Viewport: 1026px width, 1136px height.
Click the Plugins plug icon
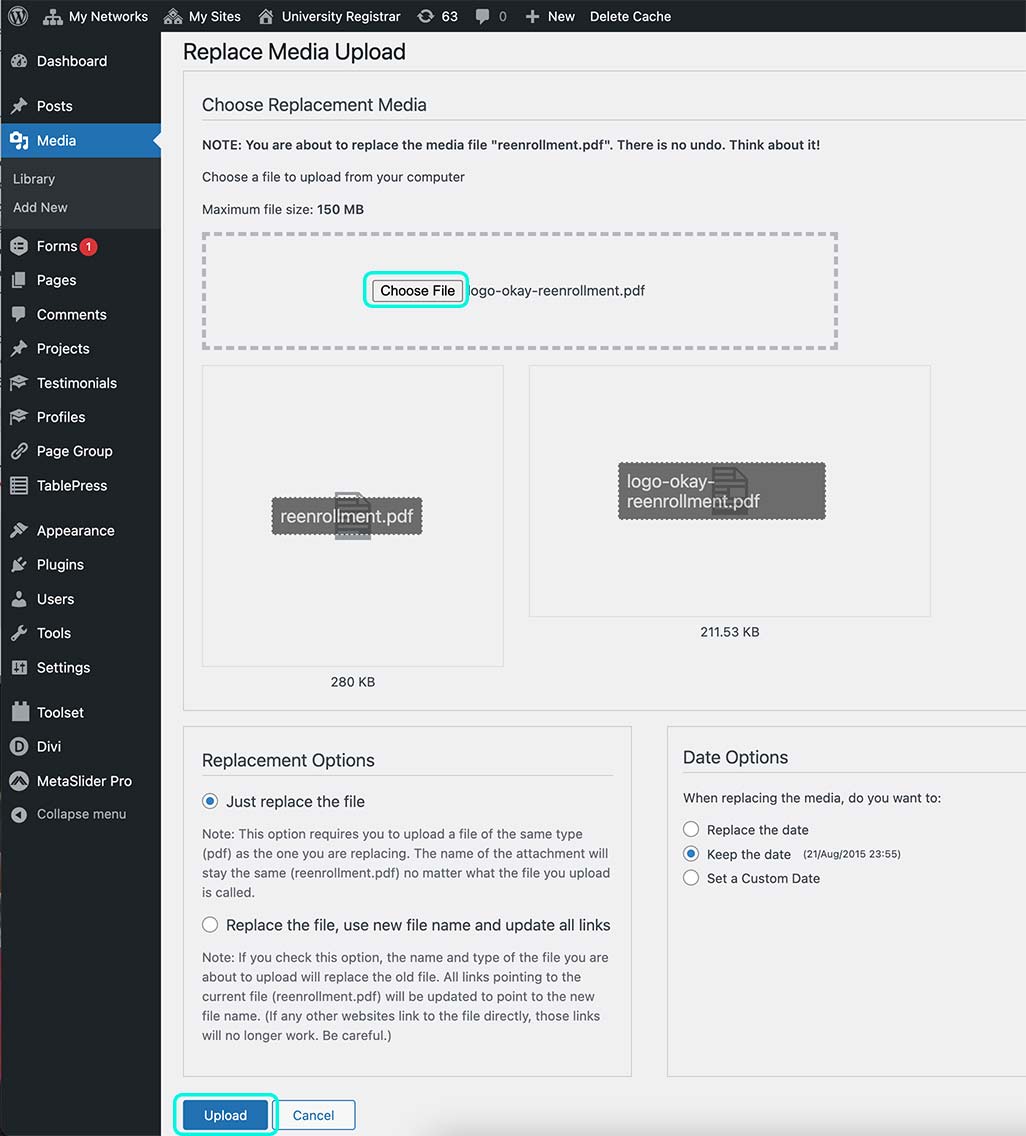click(x=19, y=565)
